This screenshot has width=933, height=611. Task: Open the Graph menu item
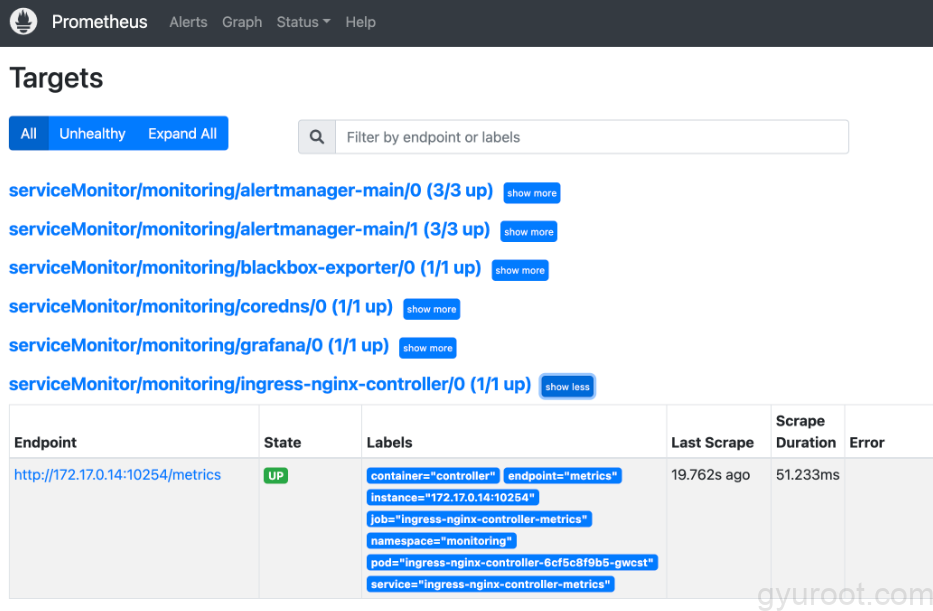pos(242,22)
